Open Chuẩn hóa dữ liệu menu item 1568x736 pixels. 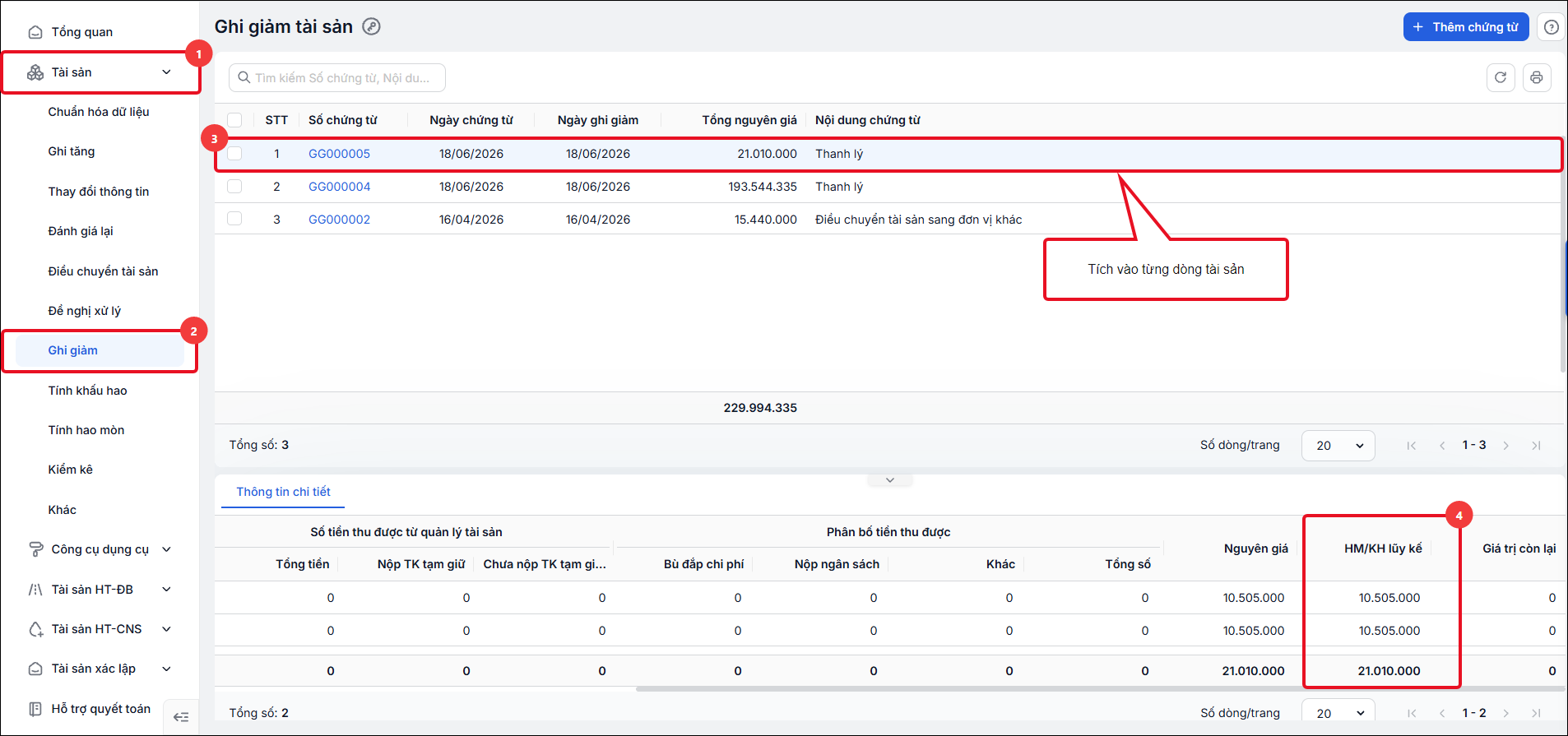tap(99, 112)
